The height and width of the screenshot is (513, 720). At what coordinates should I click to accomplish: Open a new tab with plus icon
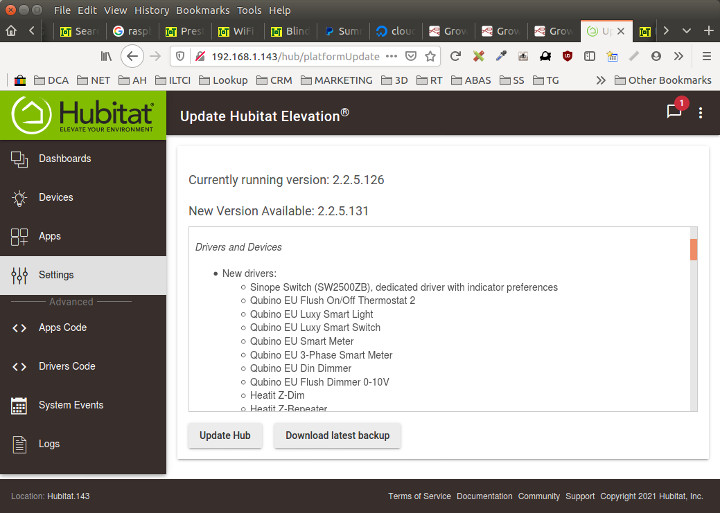[709, 31]
